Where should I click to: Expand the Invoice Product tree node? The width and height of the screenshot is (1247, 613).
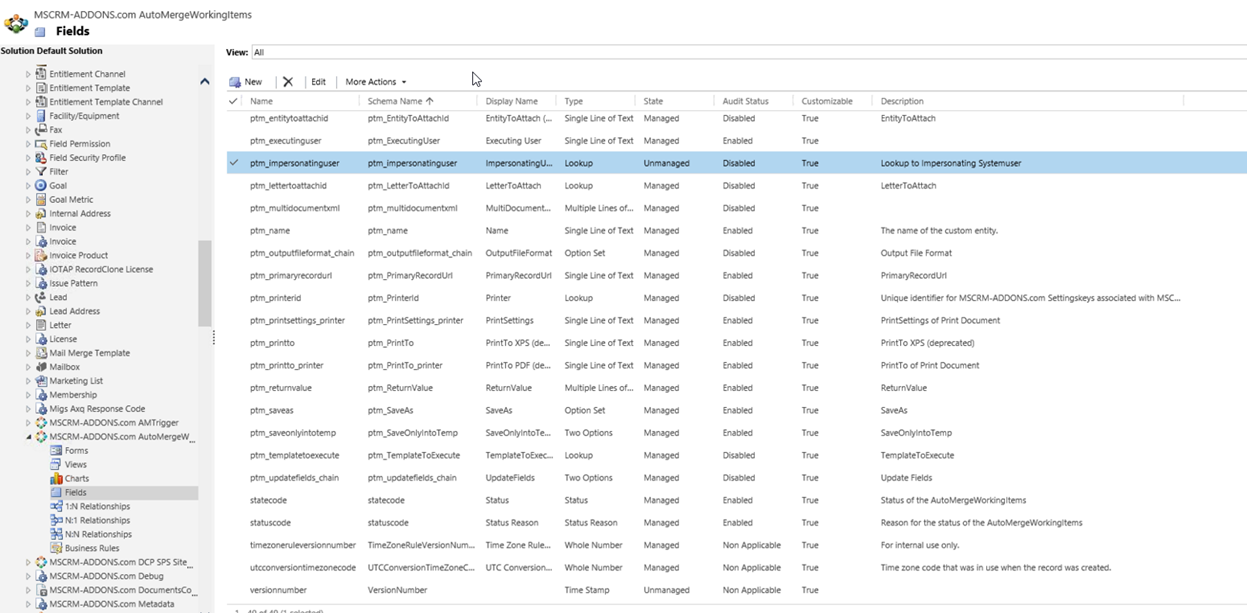[28, 256]
